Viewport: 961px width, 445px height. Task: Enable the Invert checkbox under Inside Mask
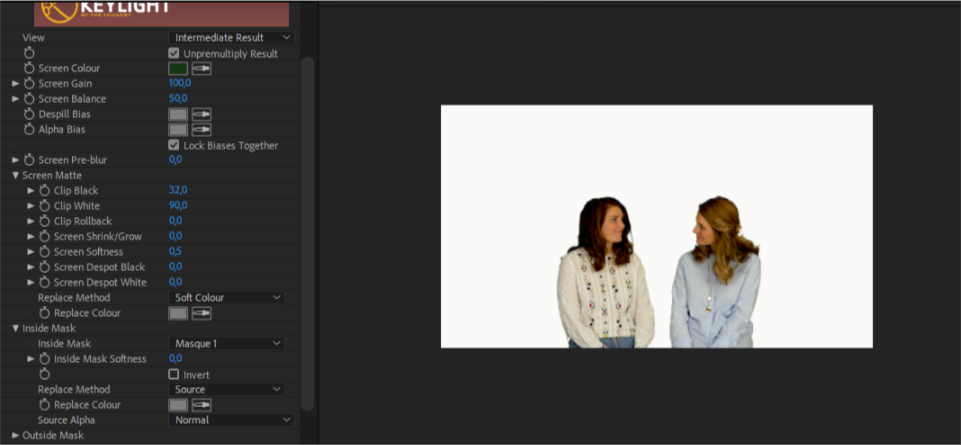(174, 374)
